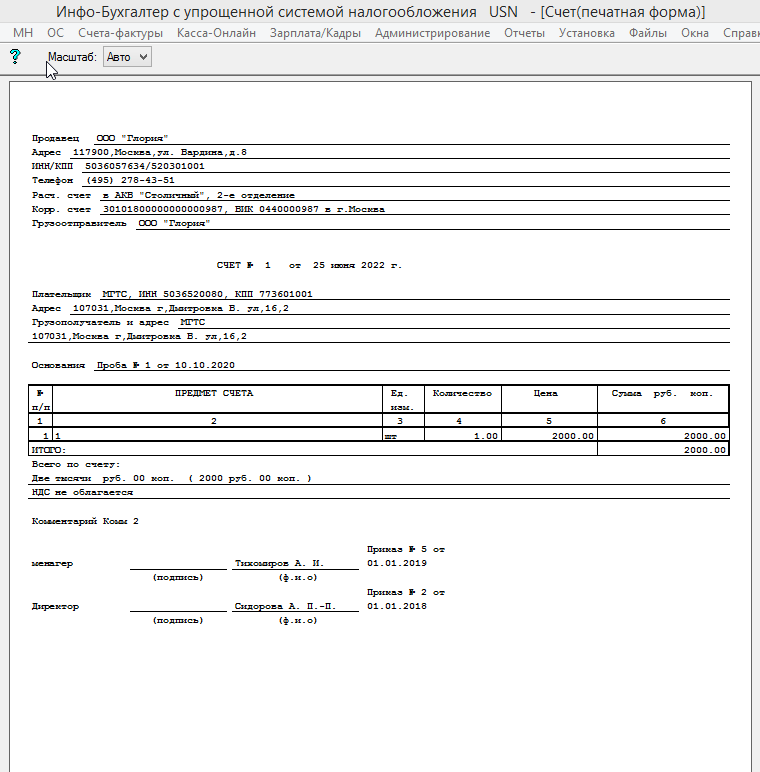Open the Файлы menu

pos(648,33)
